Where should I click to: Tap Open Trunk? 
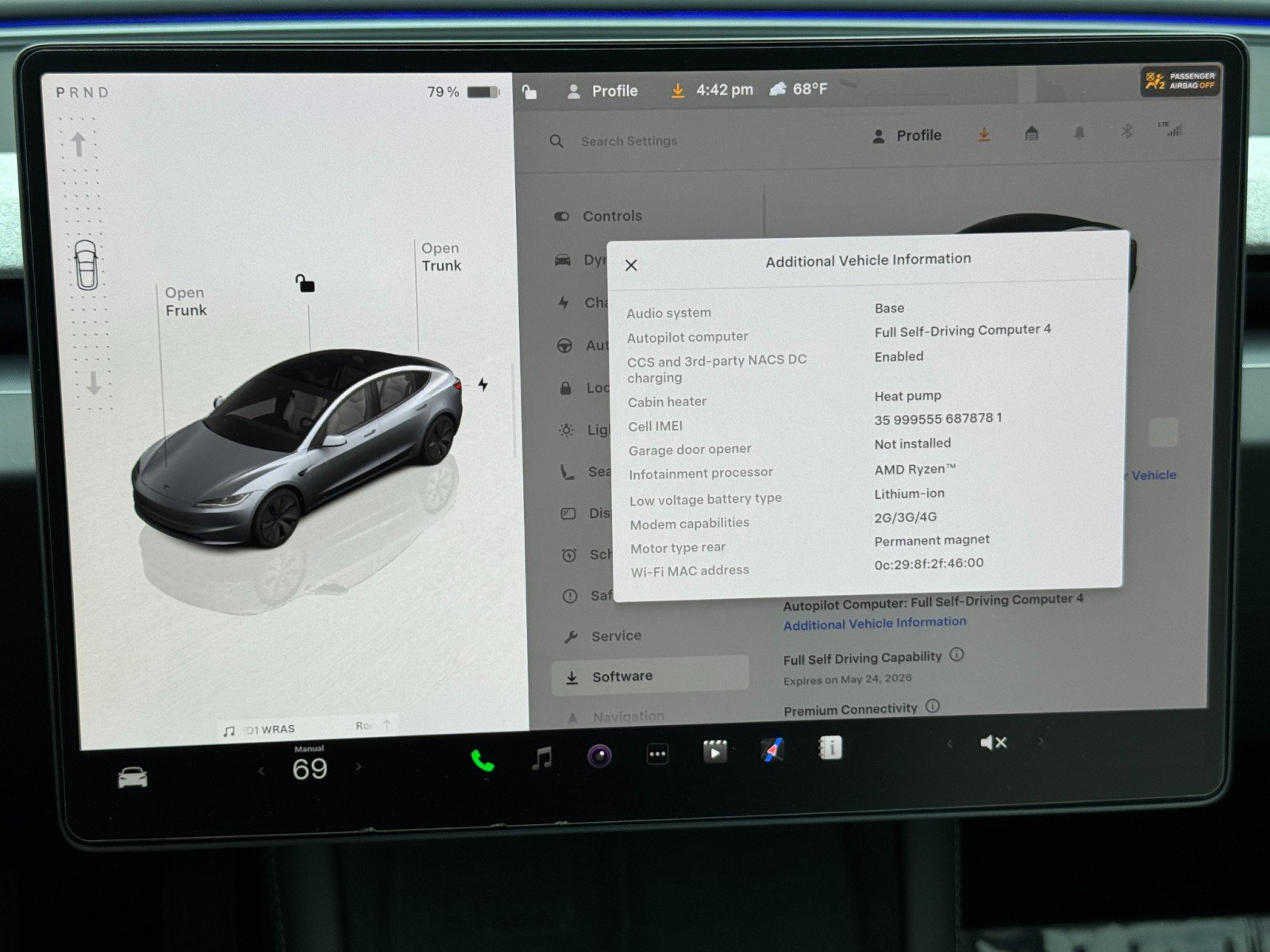441,257
